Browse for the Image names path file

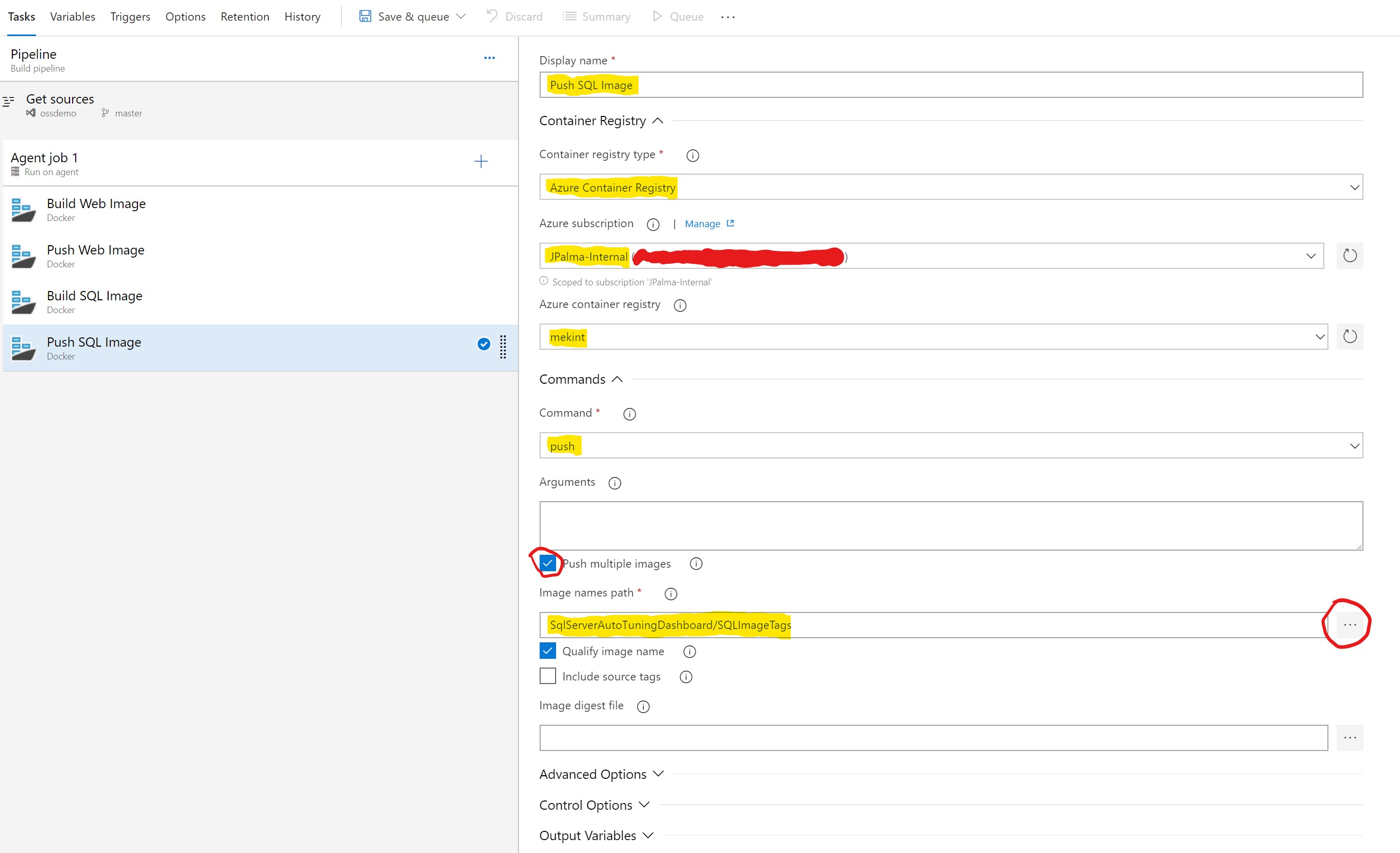(x=1350, y=624)
